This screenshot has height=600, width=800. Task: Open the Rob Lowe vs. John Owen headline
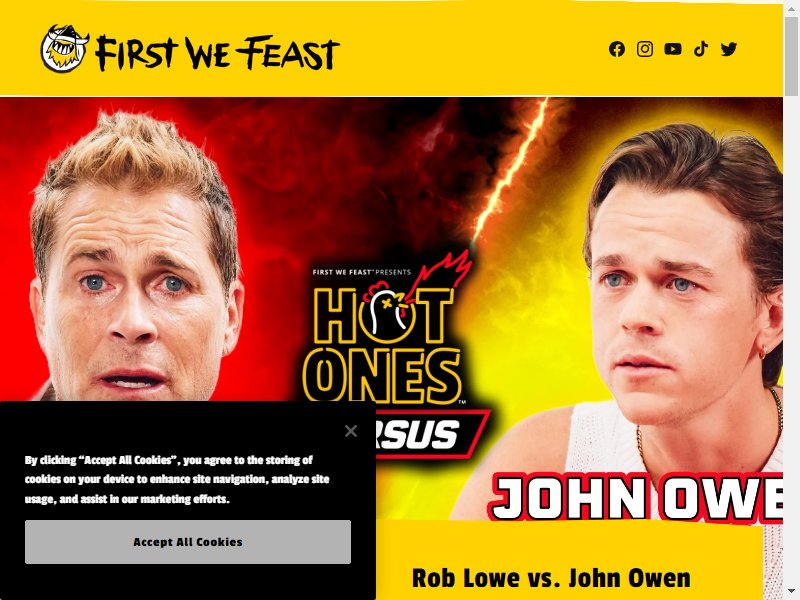point(551,578)
